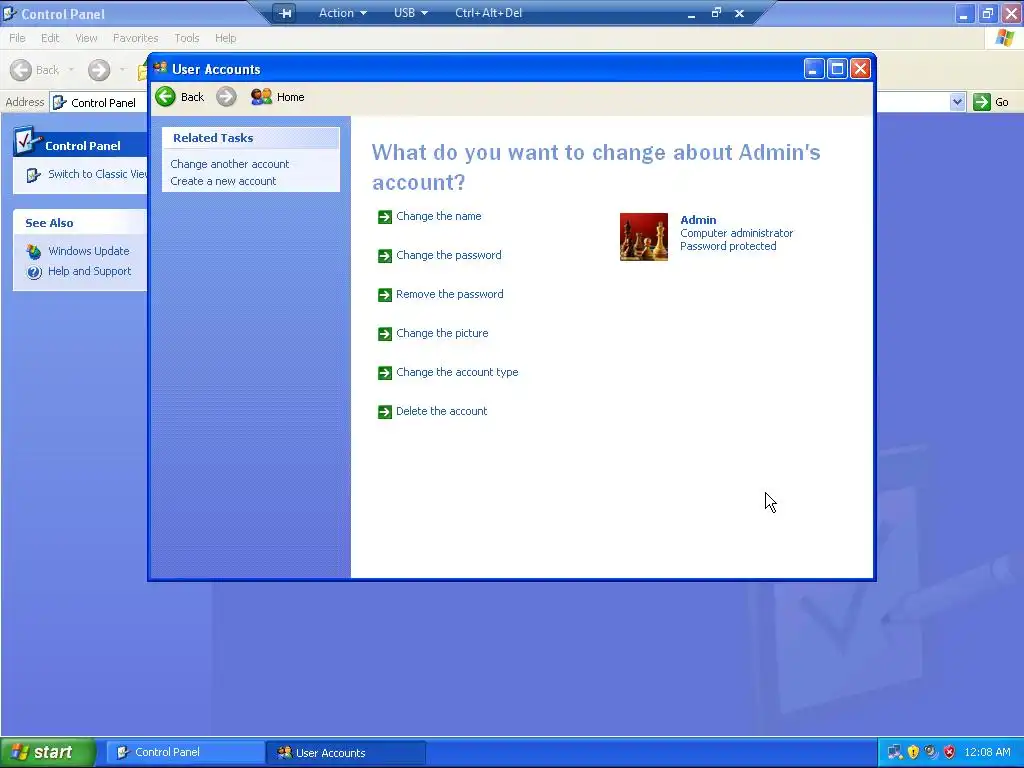Open Help menu in Control Panel window
Screen dimensions: 1024x768
225,38
